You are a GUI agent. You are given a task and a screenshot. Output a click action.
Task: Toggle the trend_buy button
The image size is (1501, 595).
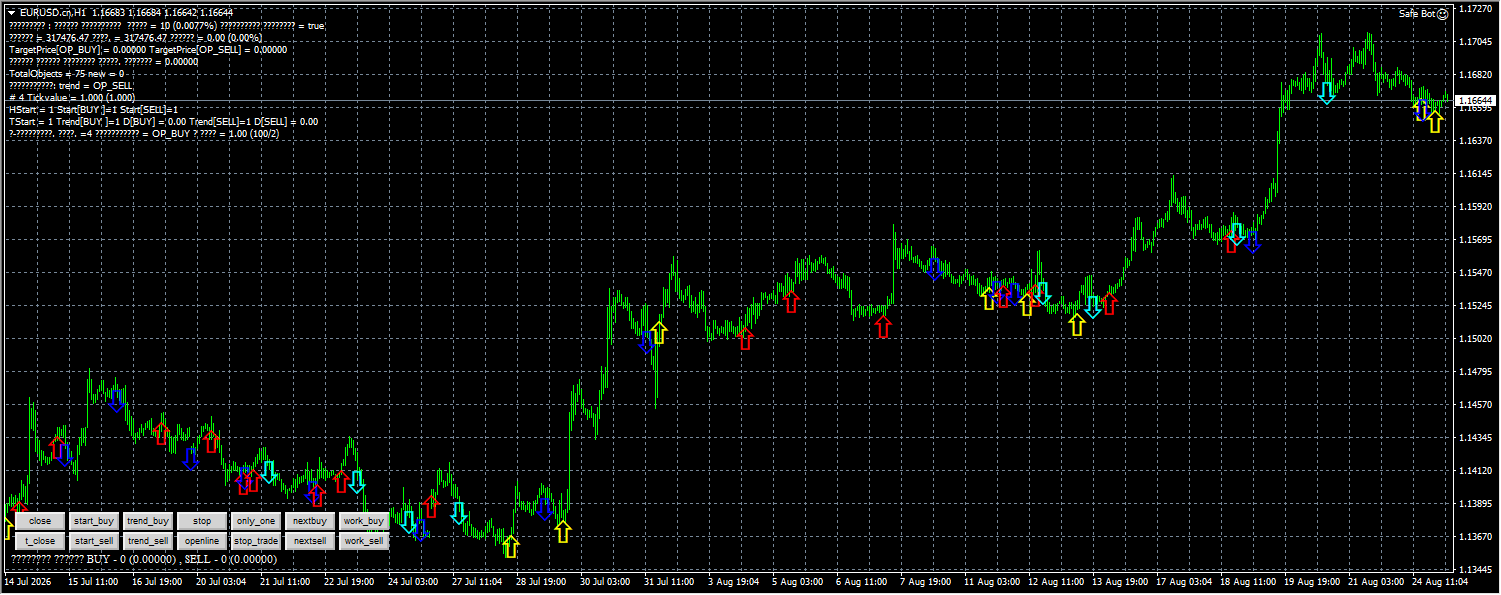[x=148, y=521]
